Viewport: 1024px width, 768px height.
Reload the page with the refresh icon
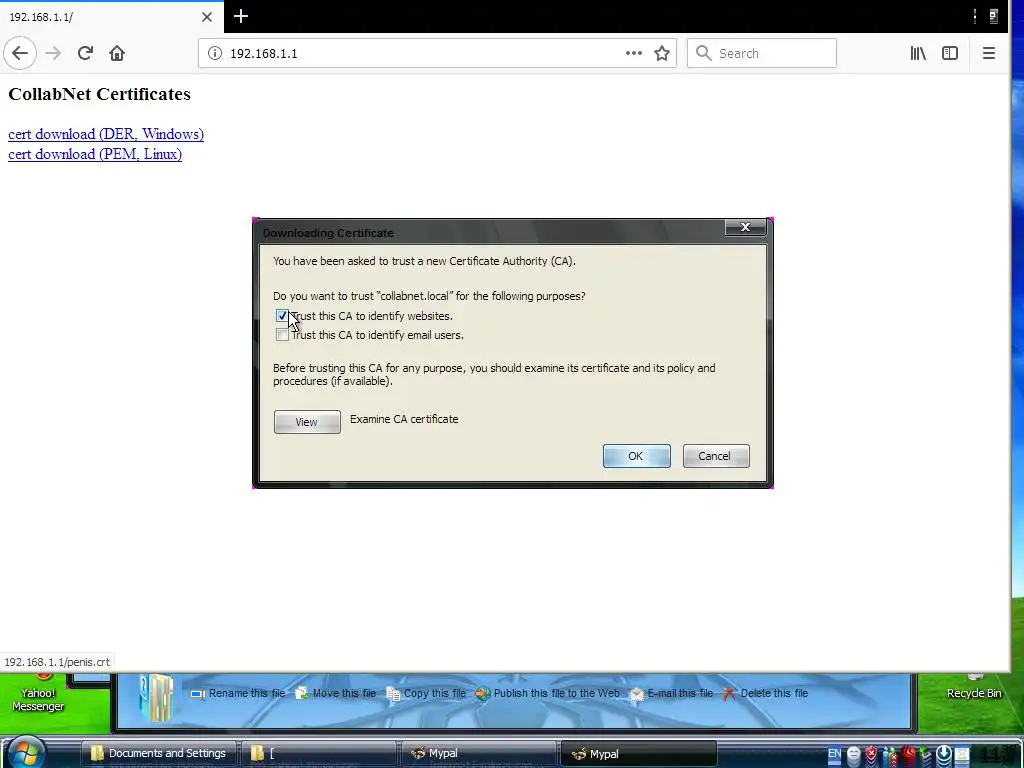pyautogui.click(x=85, y=53)
